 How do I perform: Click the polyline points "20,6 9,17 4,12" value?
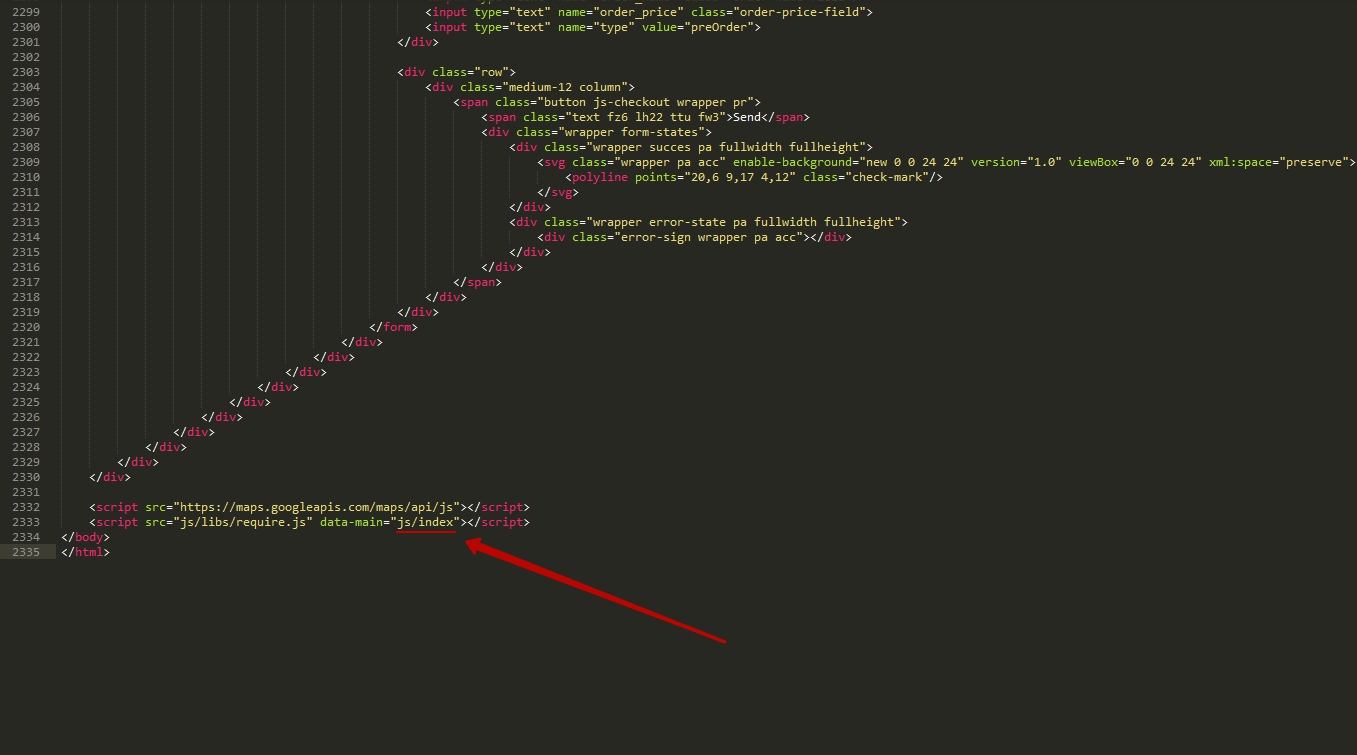tap(736, 177)
